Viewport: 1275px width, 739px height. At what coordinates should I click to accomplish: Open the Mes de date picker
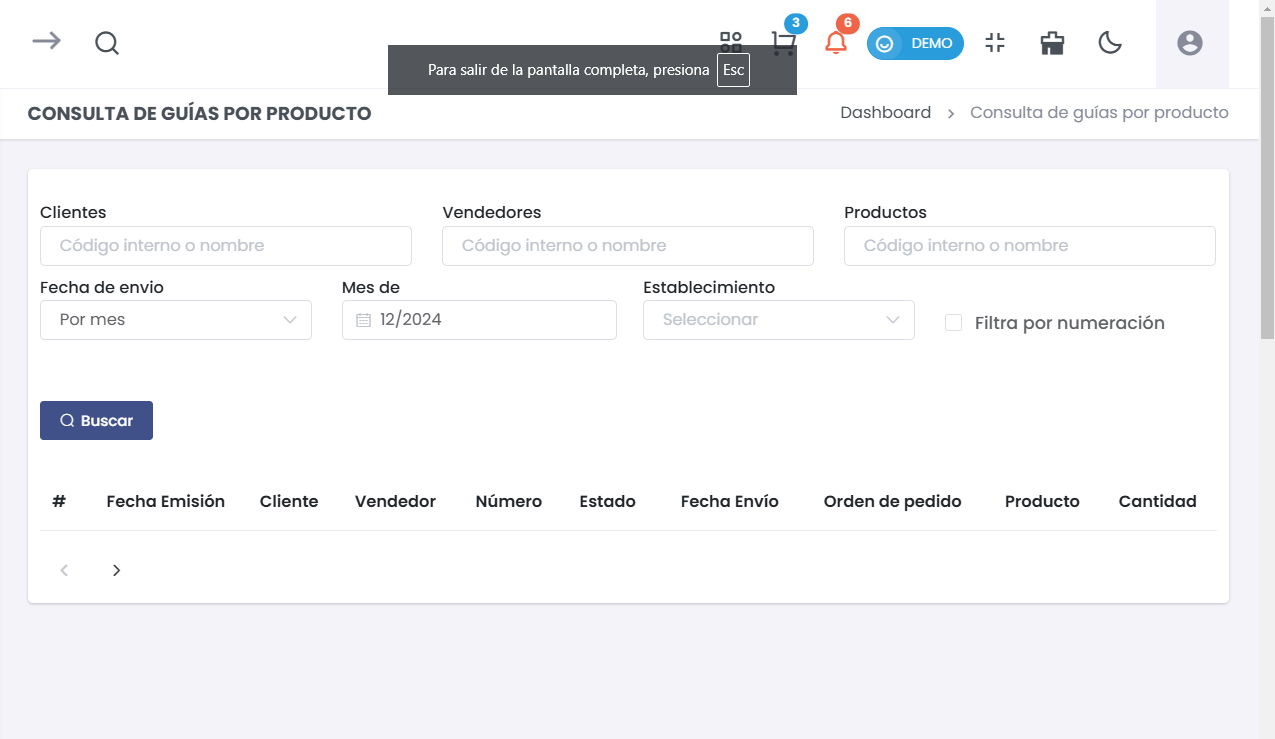pyautogui.click(x=479, y=320)
